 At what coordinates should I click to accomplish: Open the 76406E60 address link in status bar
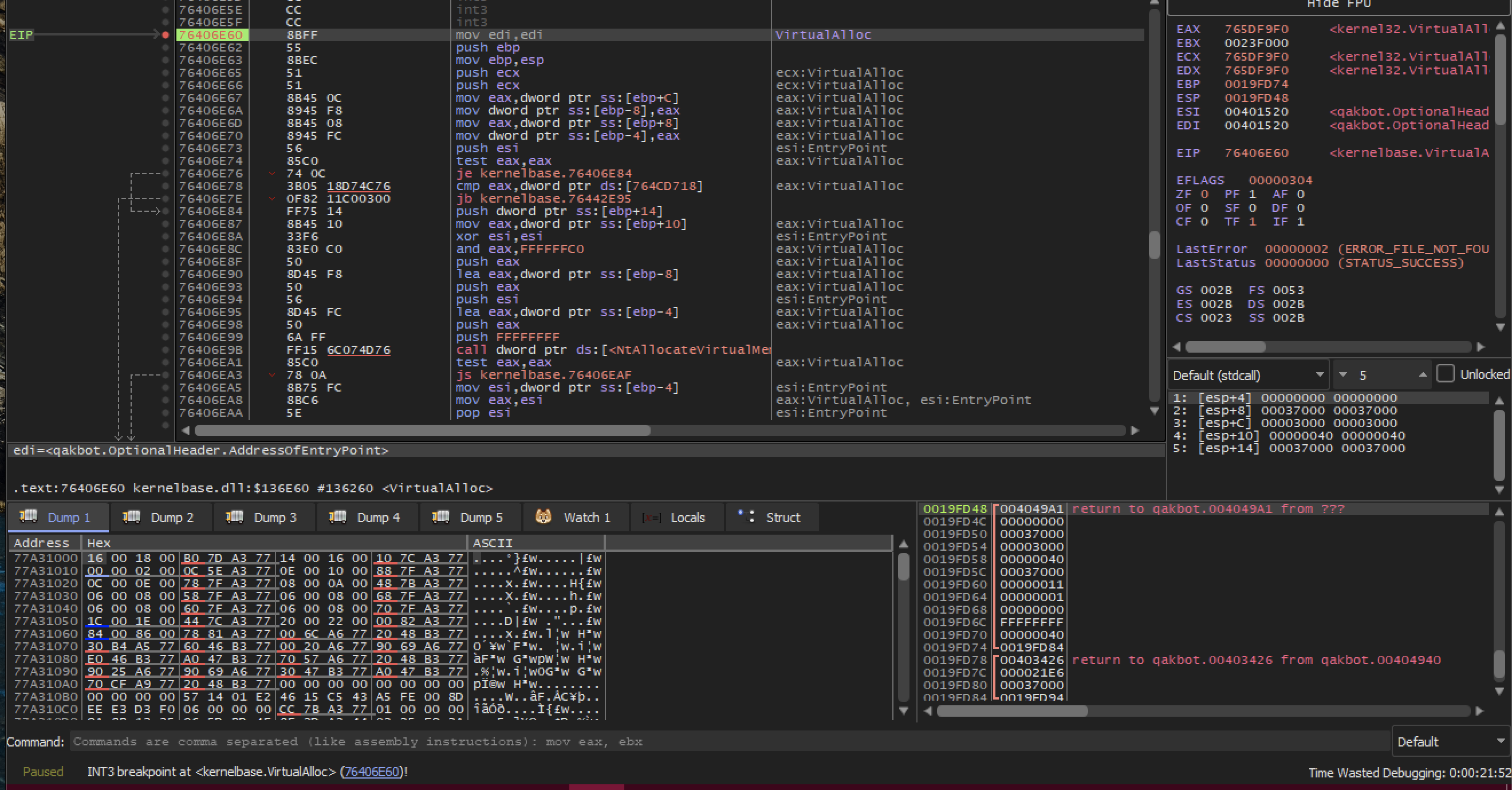point(372,772)
